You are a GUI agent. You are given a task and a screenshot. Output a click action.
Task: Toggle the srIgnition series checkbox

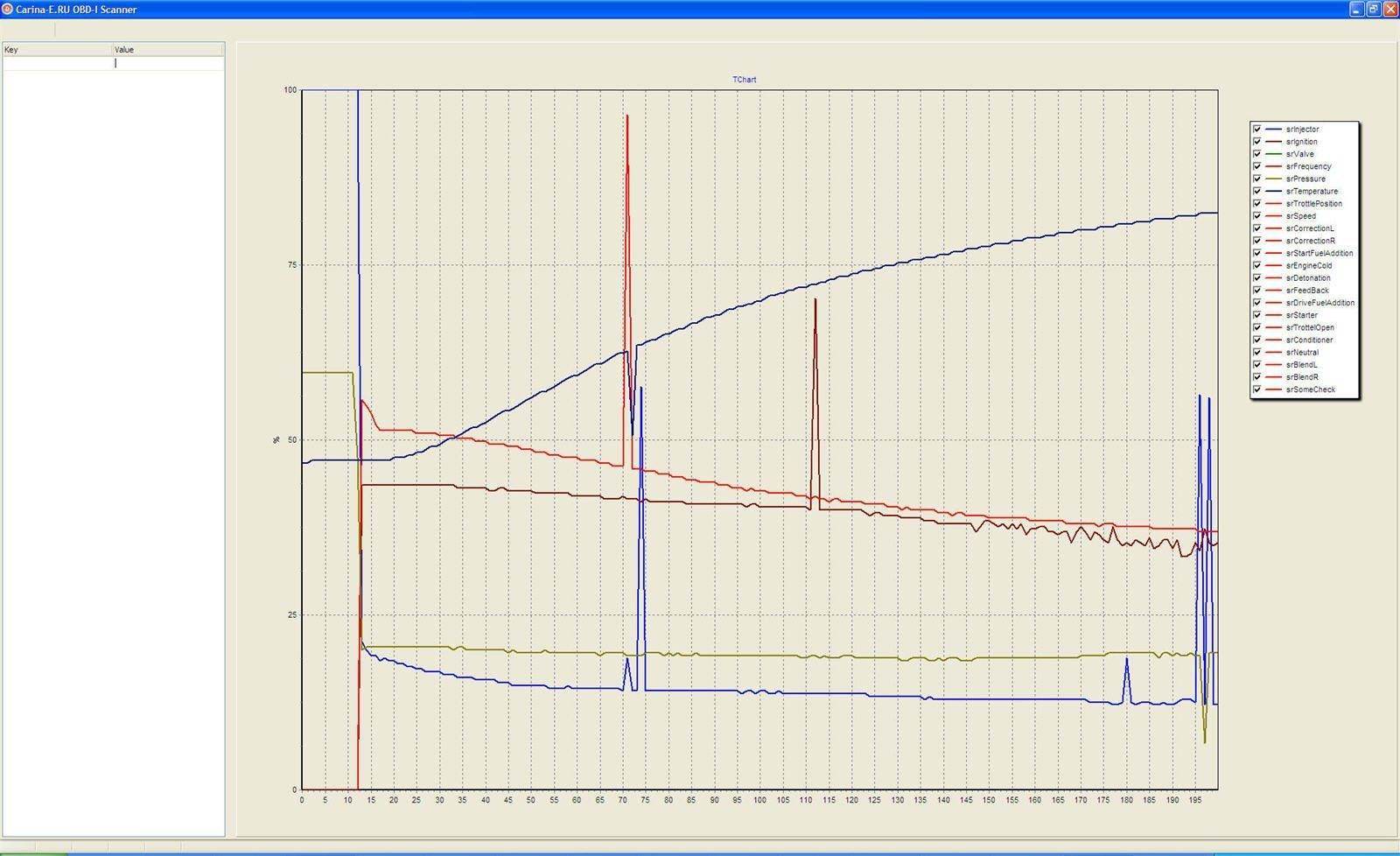1257,142
